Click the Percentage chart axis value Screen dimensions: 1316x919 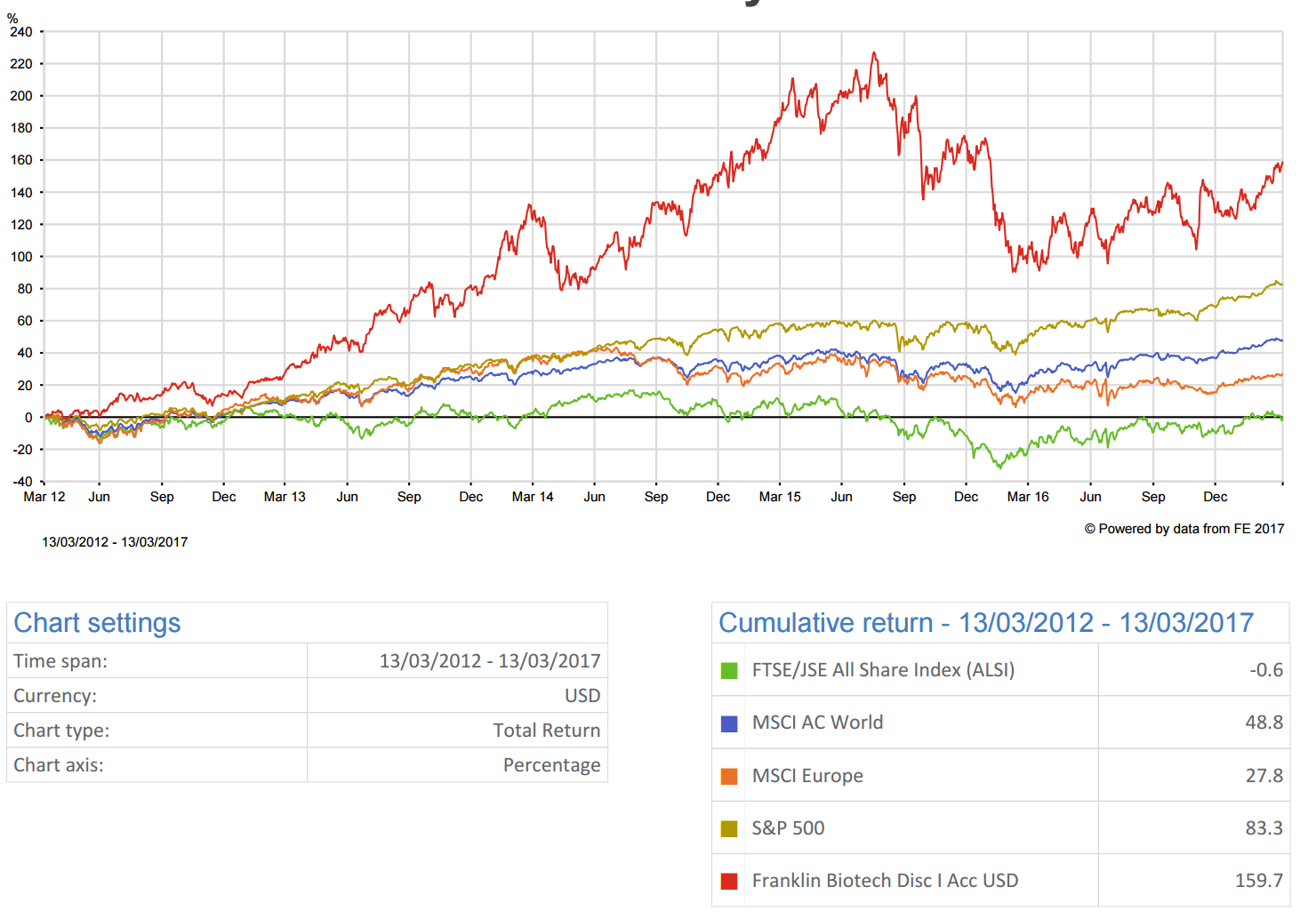tap(551, 765)
